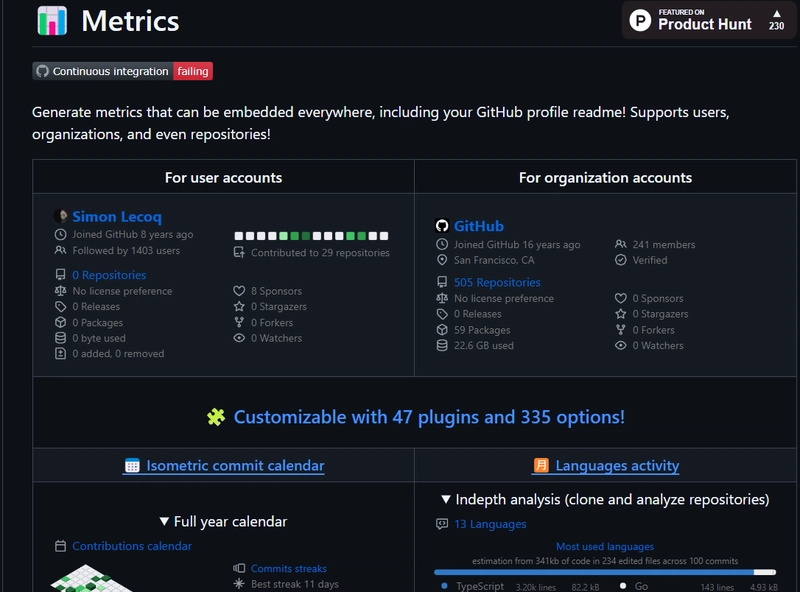This screenshot has width=800, height=592.
Task: Open the Continuous integration failing badge
Action: (x=122, y=71)
